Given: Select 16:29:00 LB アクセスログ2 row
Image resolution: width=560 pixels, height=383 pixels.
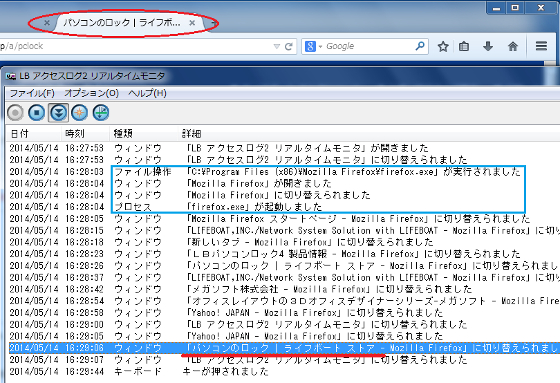Looking at the screenshot, I should click(x=284, y=324).
